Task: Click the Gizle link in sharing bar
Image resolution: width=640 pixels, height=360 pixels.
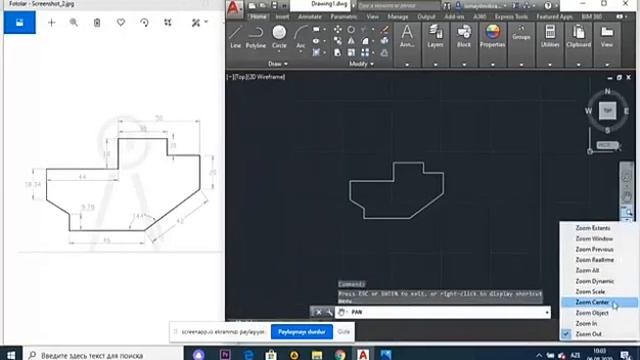Action: (344, 332)
